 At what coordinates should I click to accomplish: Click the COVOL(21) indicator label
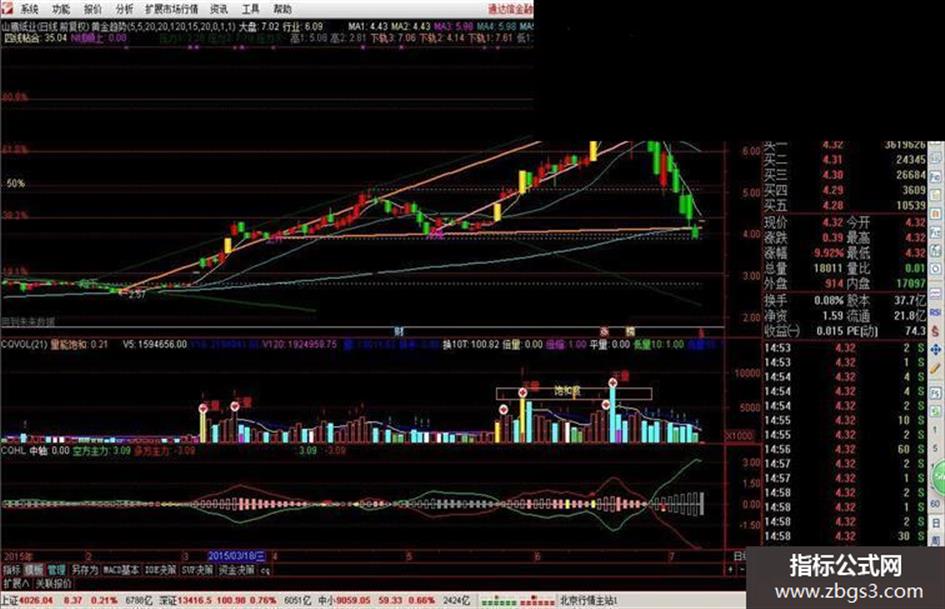pos(22,344)
